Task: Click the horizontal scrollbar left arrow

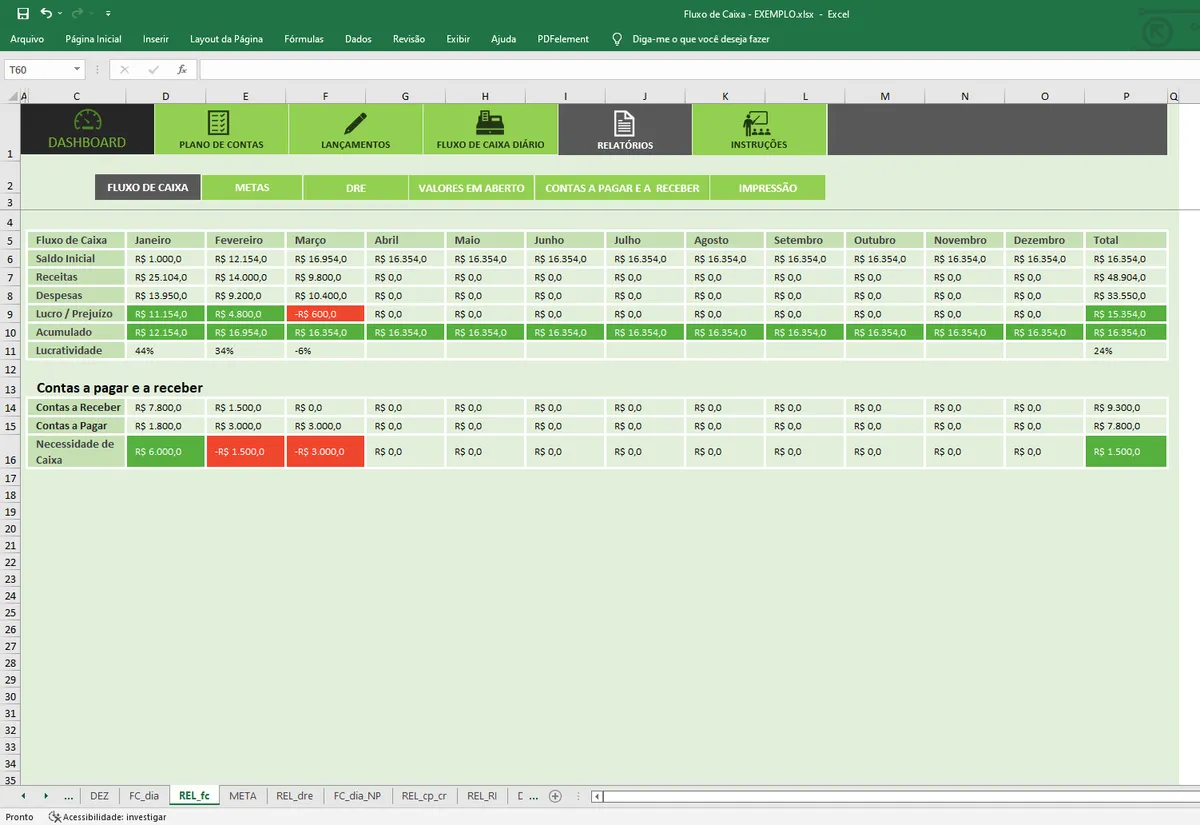Action: pyautogui.click(x=597, y=797)
